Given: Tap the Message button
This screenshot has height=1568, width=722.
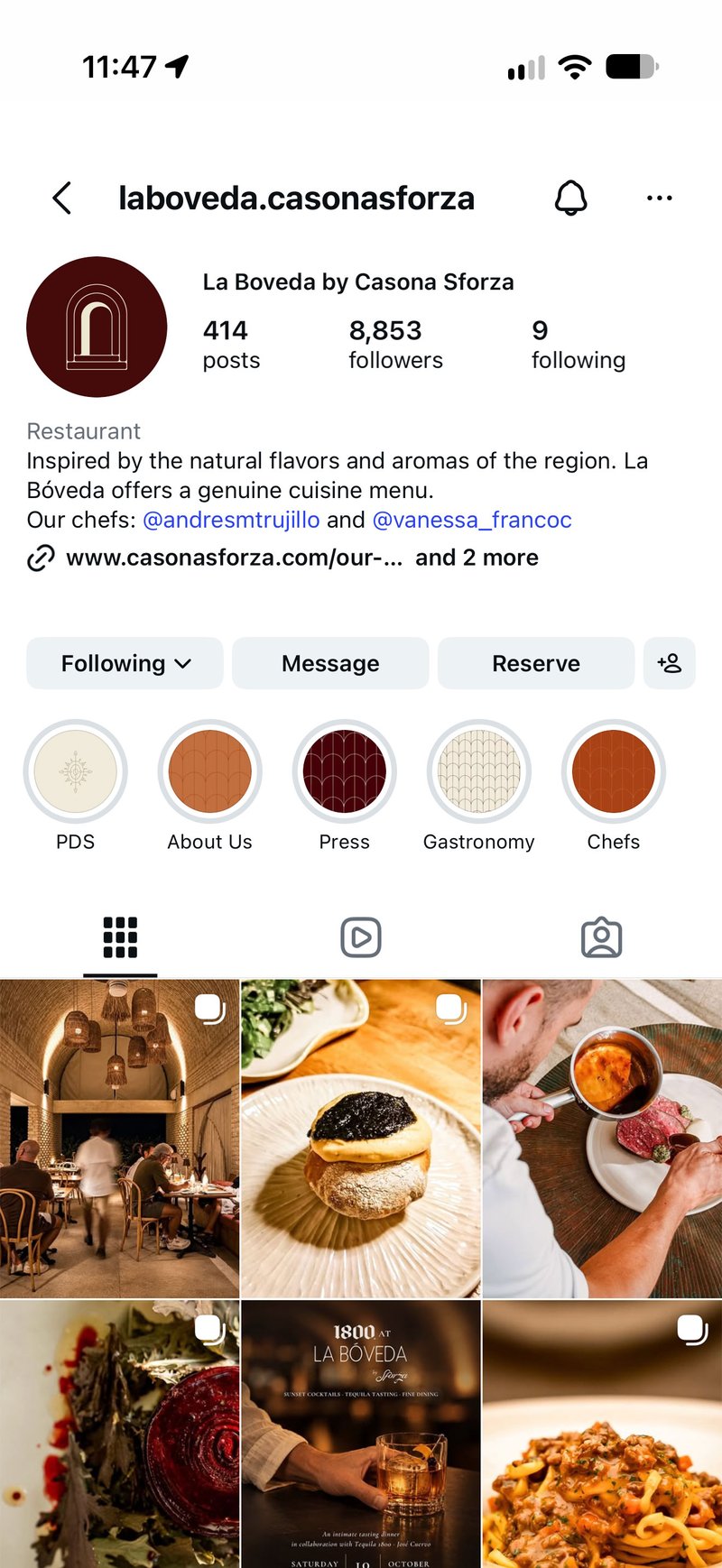Looking at the screenshot, I should coord(330,663).
